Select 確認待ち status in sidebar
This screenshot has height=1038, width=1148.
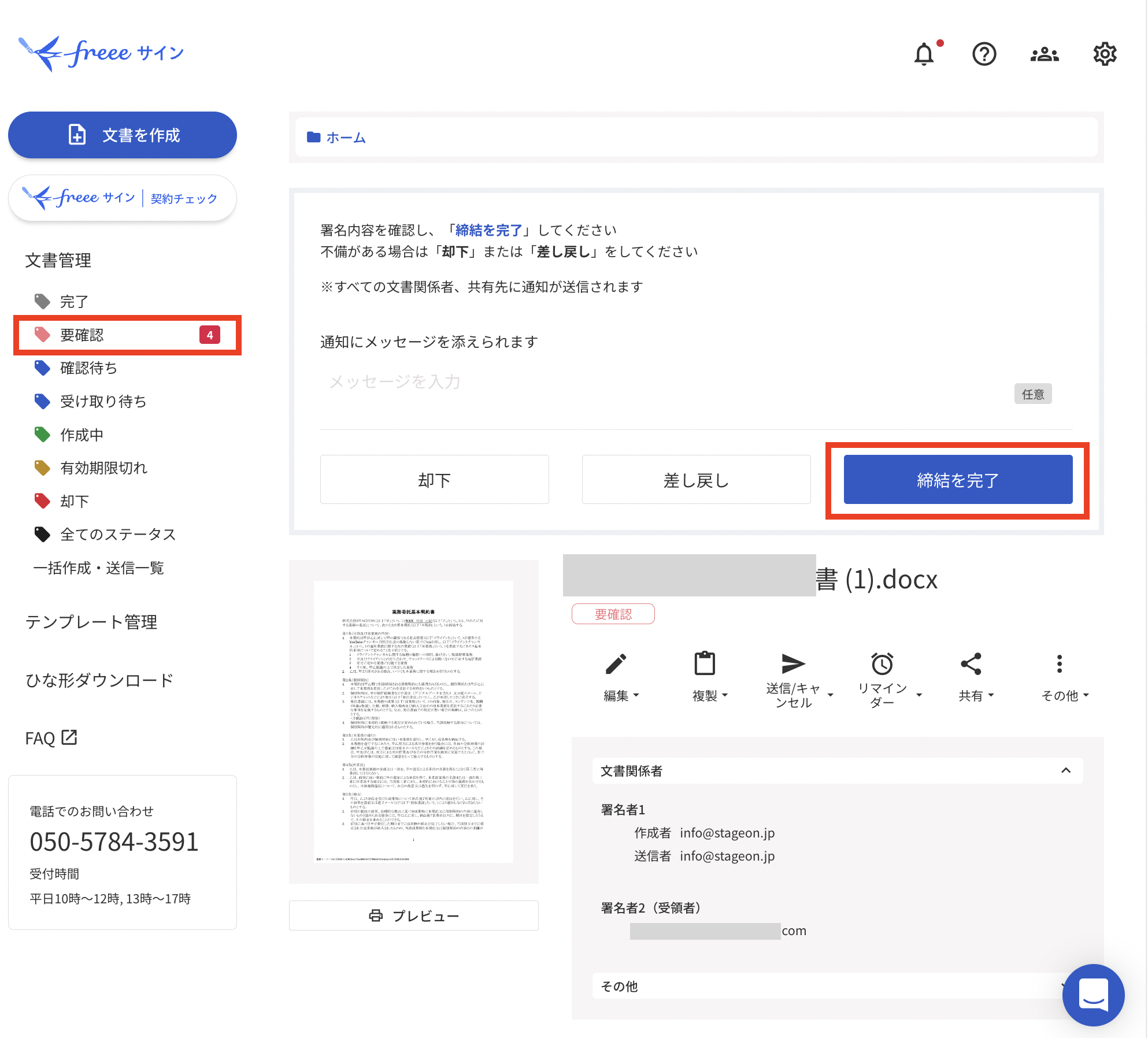(x=88, y=368)
